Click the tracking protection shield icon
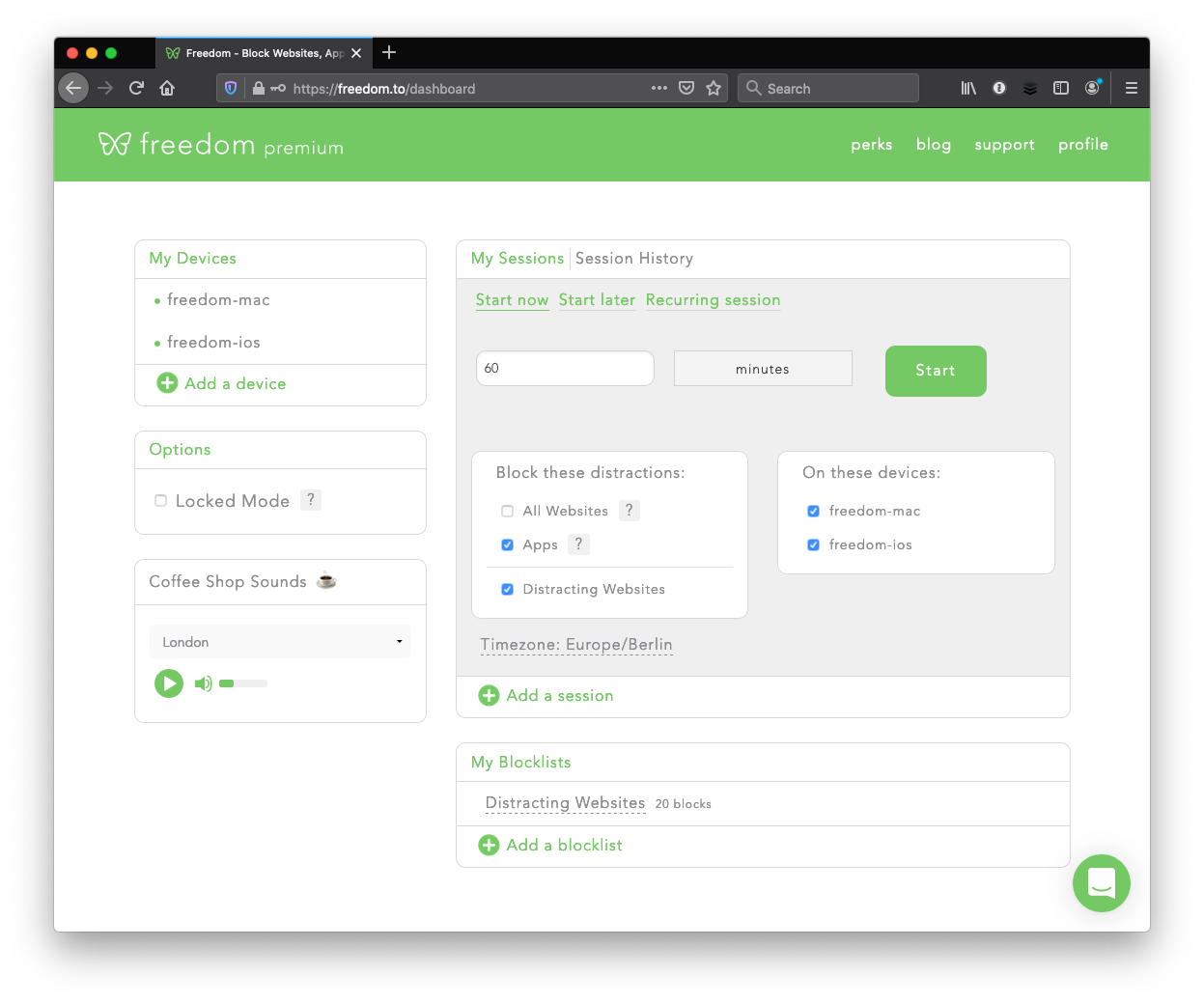 231,88
